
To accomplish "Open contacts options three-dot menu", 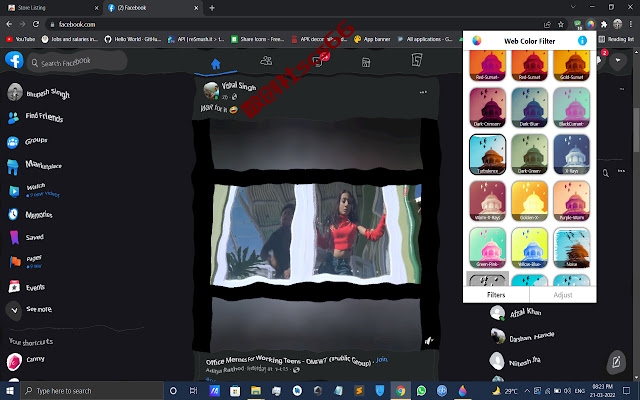I will (x=621, y=171).
